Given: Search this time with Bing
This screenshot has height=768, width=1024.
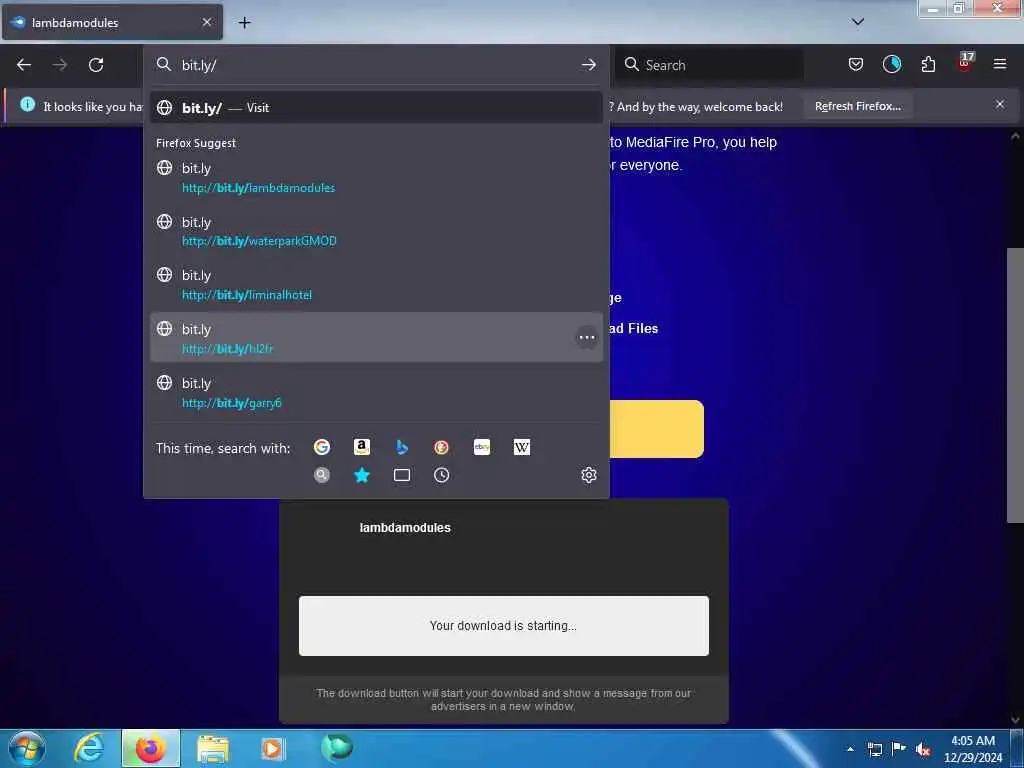Looking at the screenshot, I should 402,447.
